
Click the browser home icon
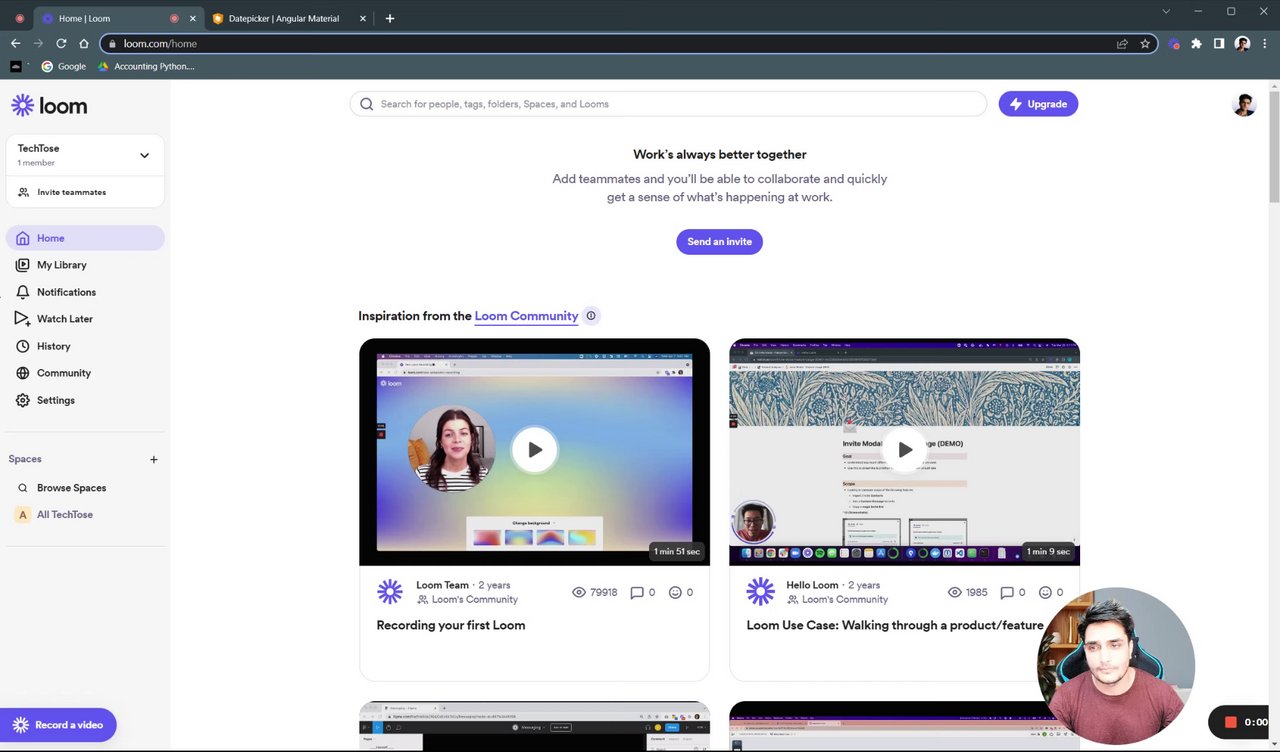coord(84,43)
